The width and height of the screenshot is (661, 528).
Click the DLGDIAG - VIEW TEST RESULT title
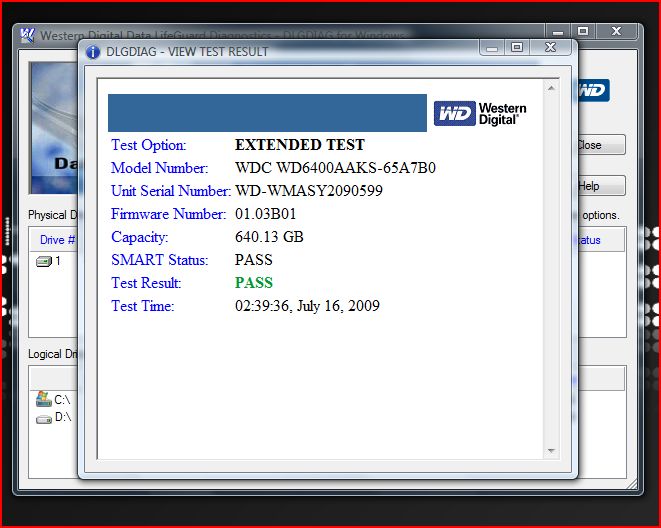click(x=187, y=51)
